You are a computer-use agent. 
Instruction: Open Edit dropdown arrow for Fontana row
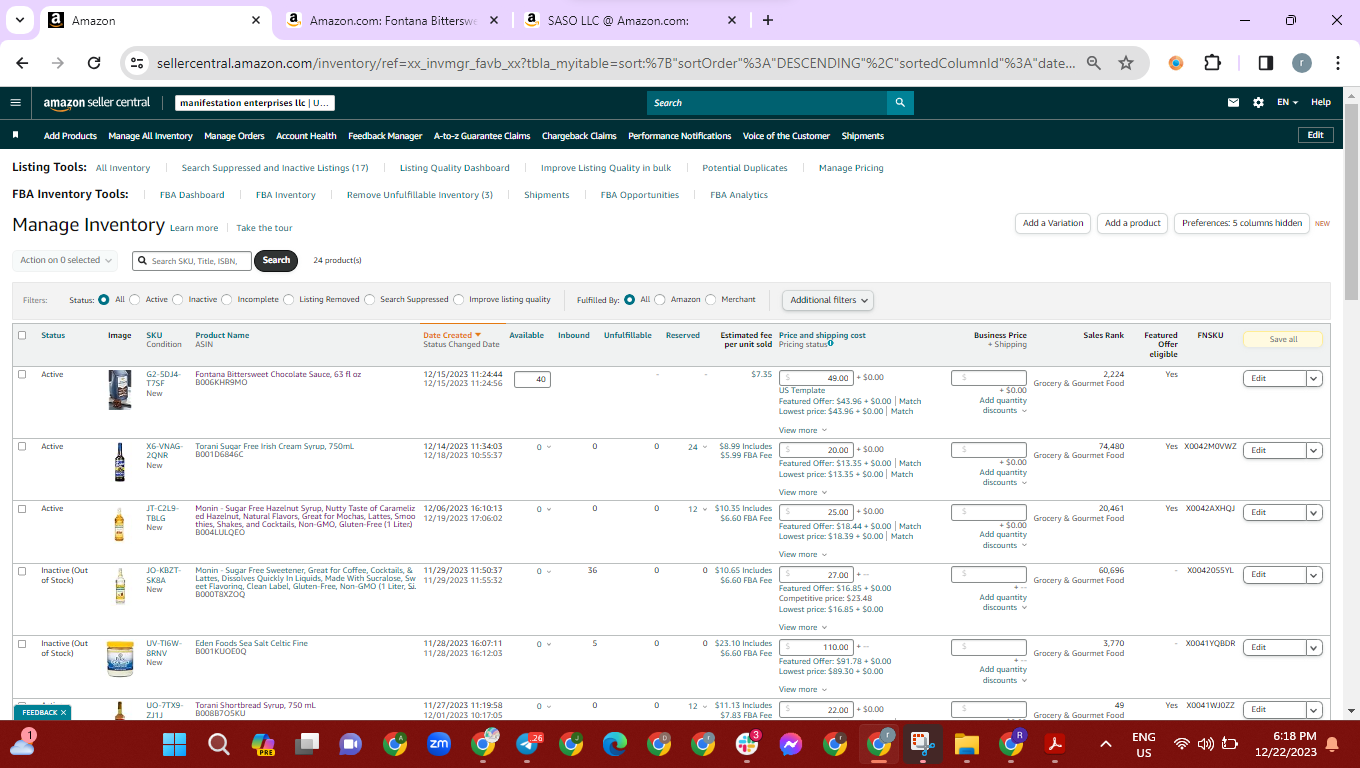point(1314,378)
